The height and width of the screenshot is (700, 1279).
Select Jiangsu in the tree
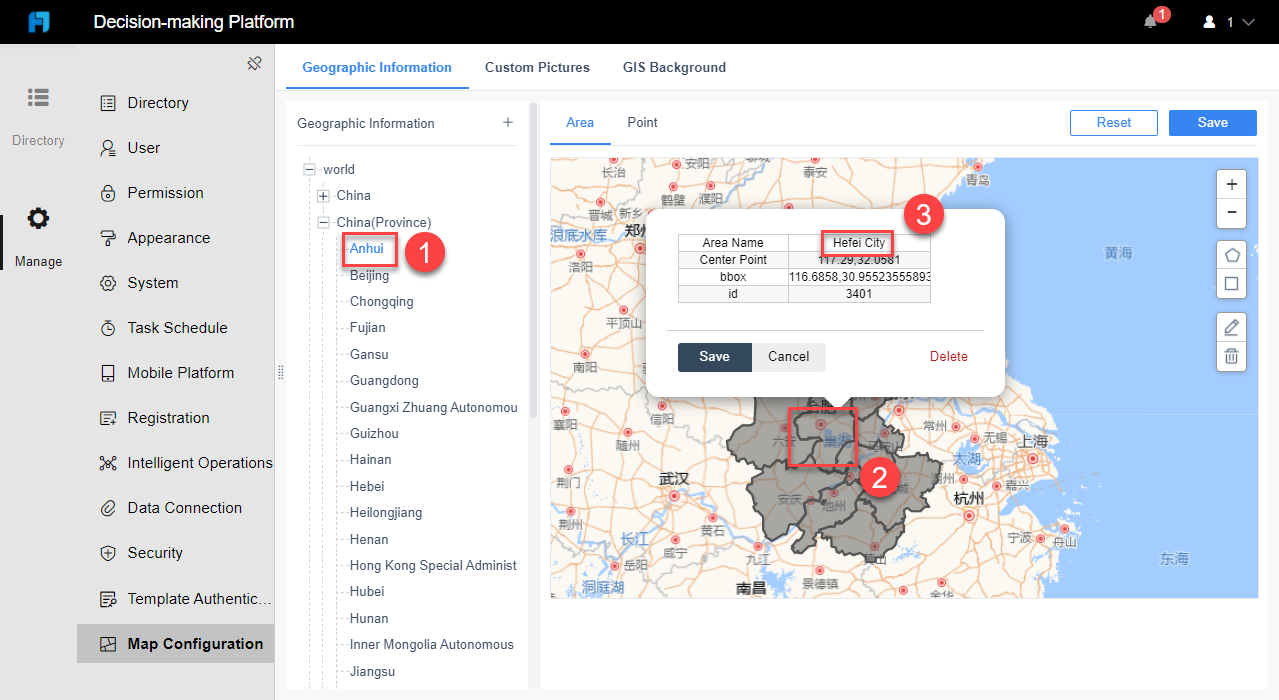pyautogui.click(x=372, y=671)
